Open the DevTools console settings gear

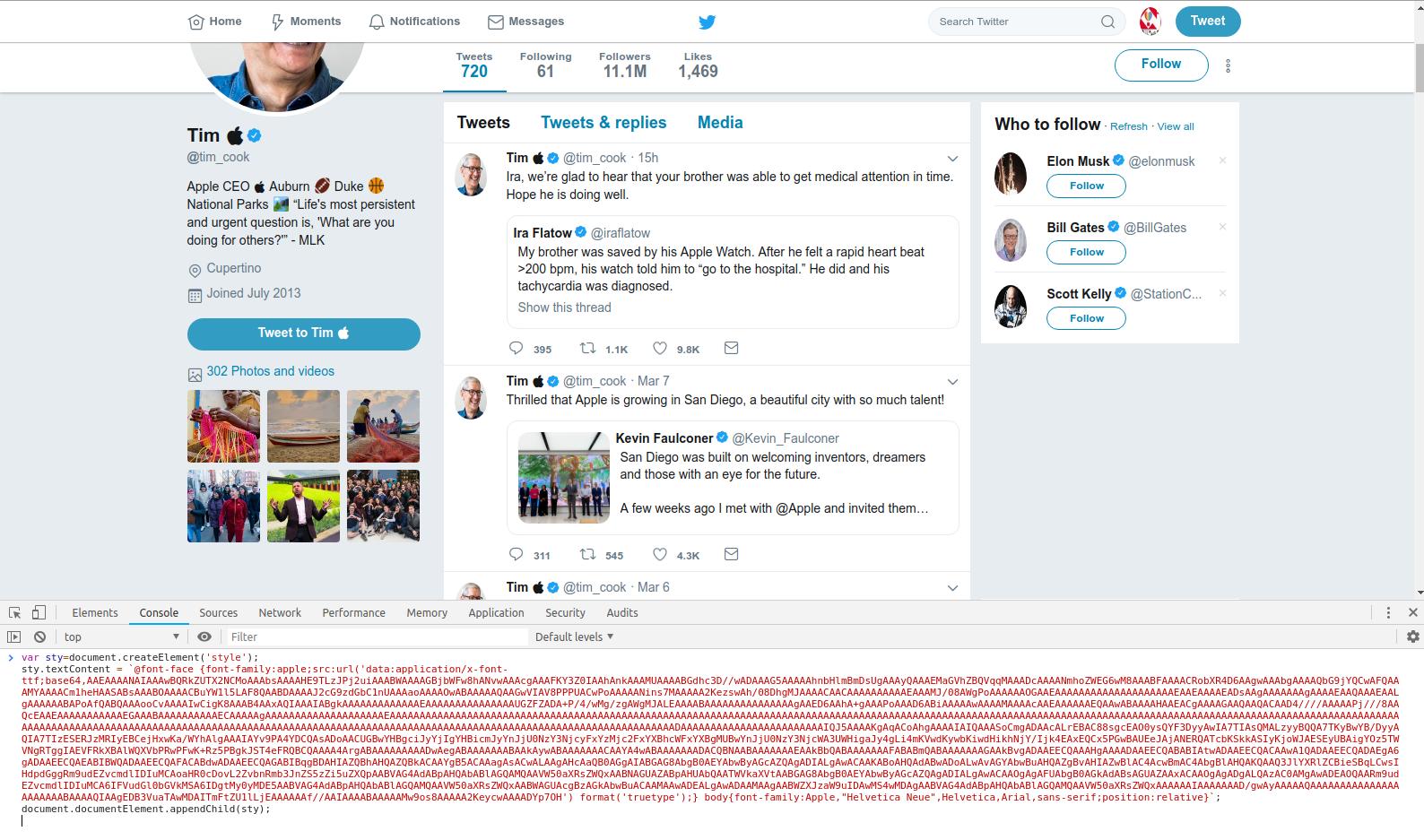[1412, 636]
